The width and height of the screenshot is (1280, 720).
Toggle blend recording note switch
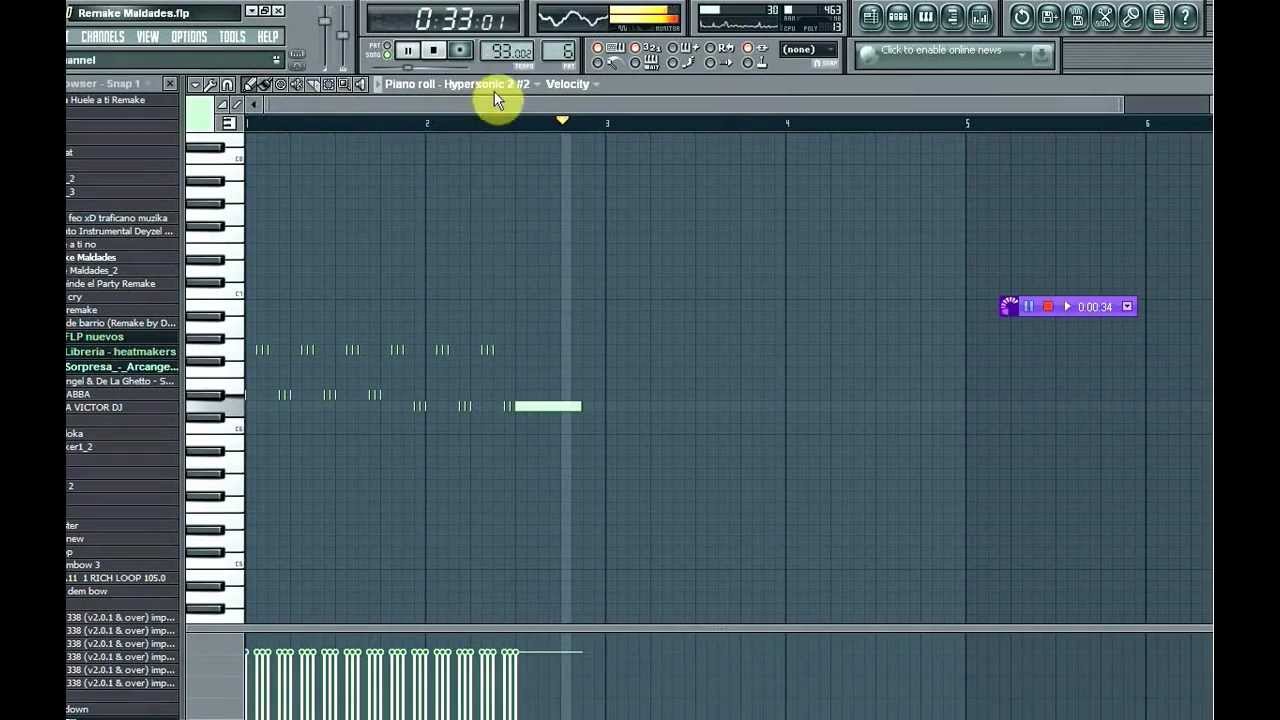[672, 48]
